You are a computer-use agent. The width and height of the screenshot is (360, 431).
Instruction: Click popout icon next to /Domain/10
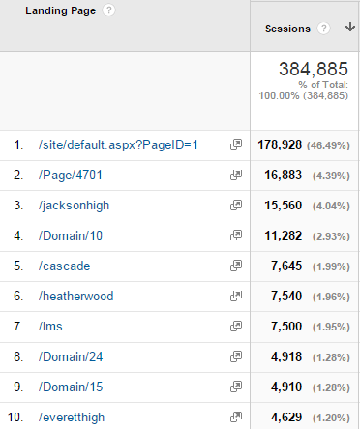(x=236, y=235)
